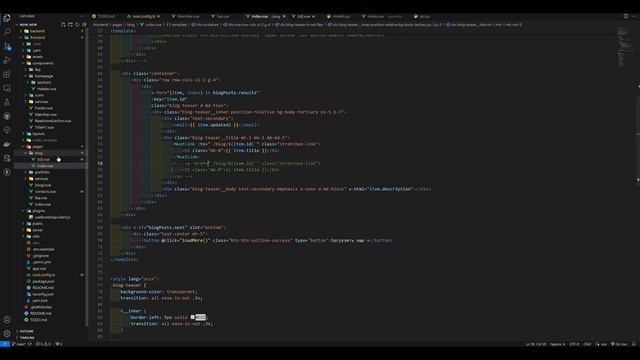Screen dimensions: 640x360
Task: Click New File icon in Explorer header
Action: (63, 24)
